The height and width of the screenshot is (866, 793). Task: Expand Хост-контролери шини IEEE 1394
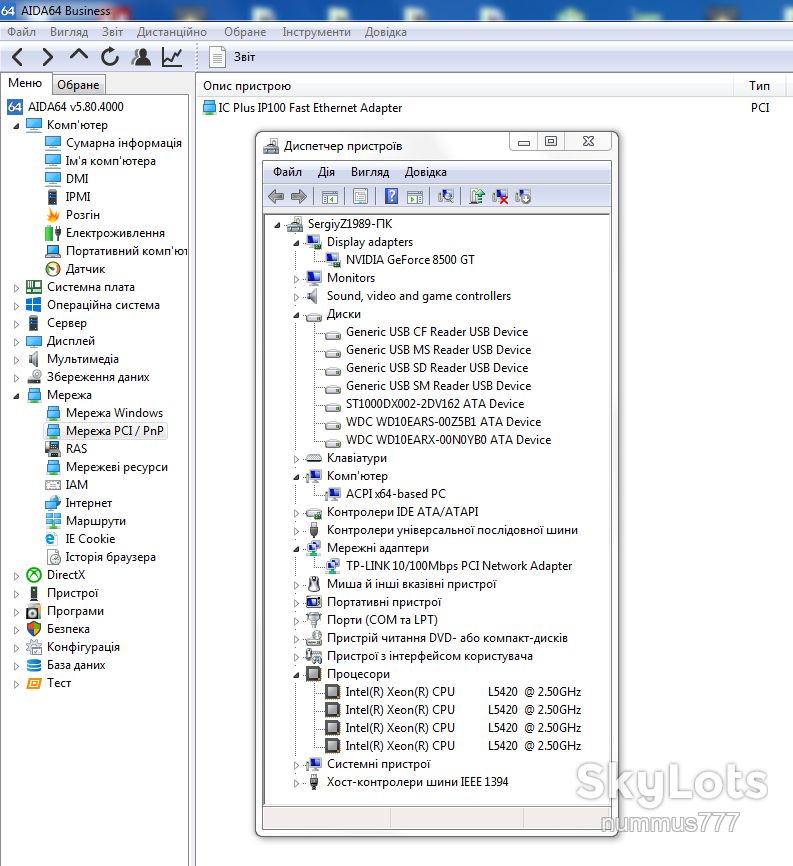pyautogui.click(x=297, y=783)
